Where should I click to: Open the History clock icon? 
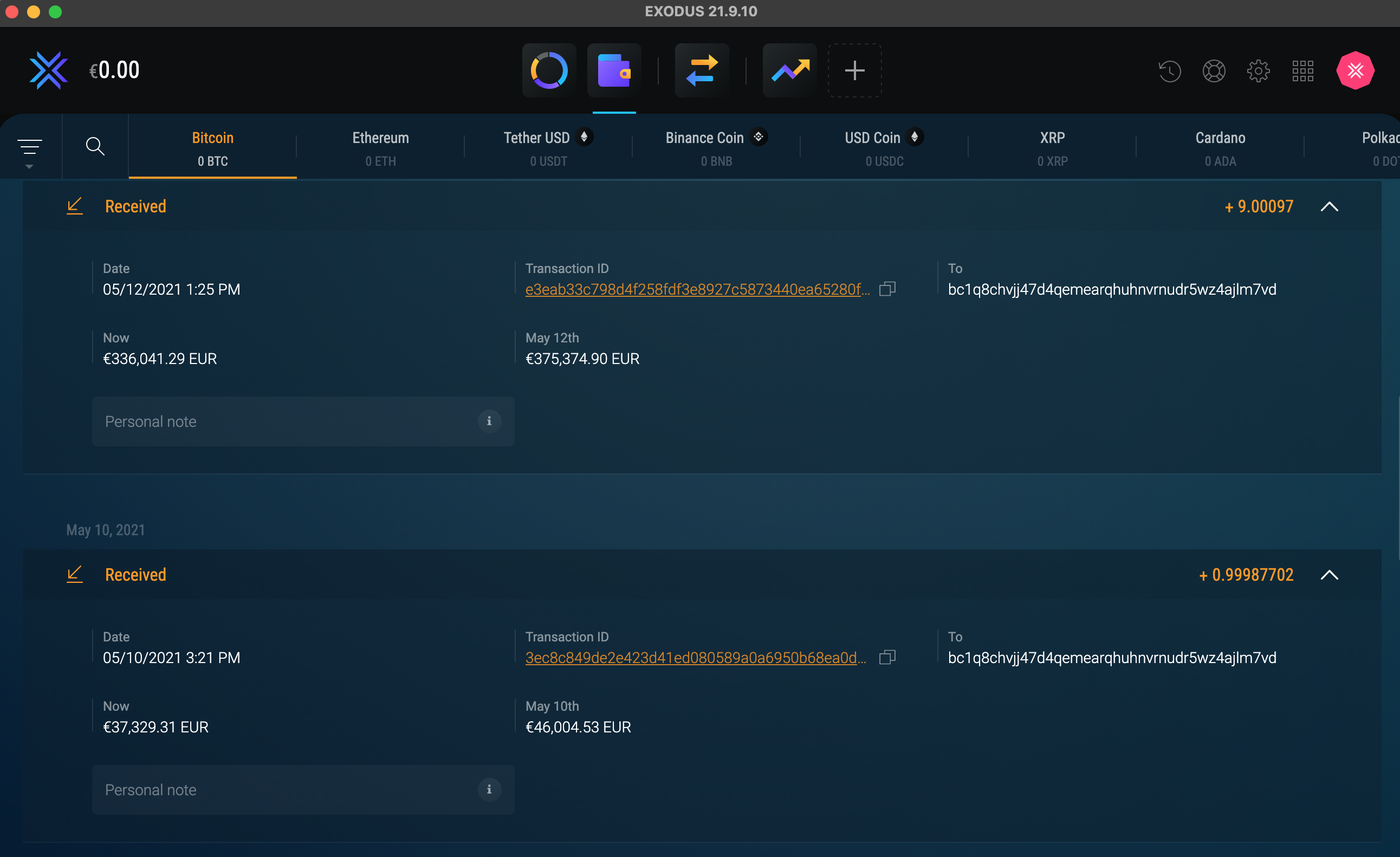coord(1169,71)
